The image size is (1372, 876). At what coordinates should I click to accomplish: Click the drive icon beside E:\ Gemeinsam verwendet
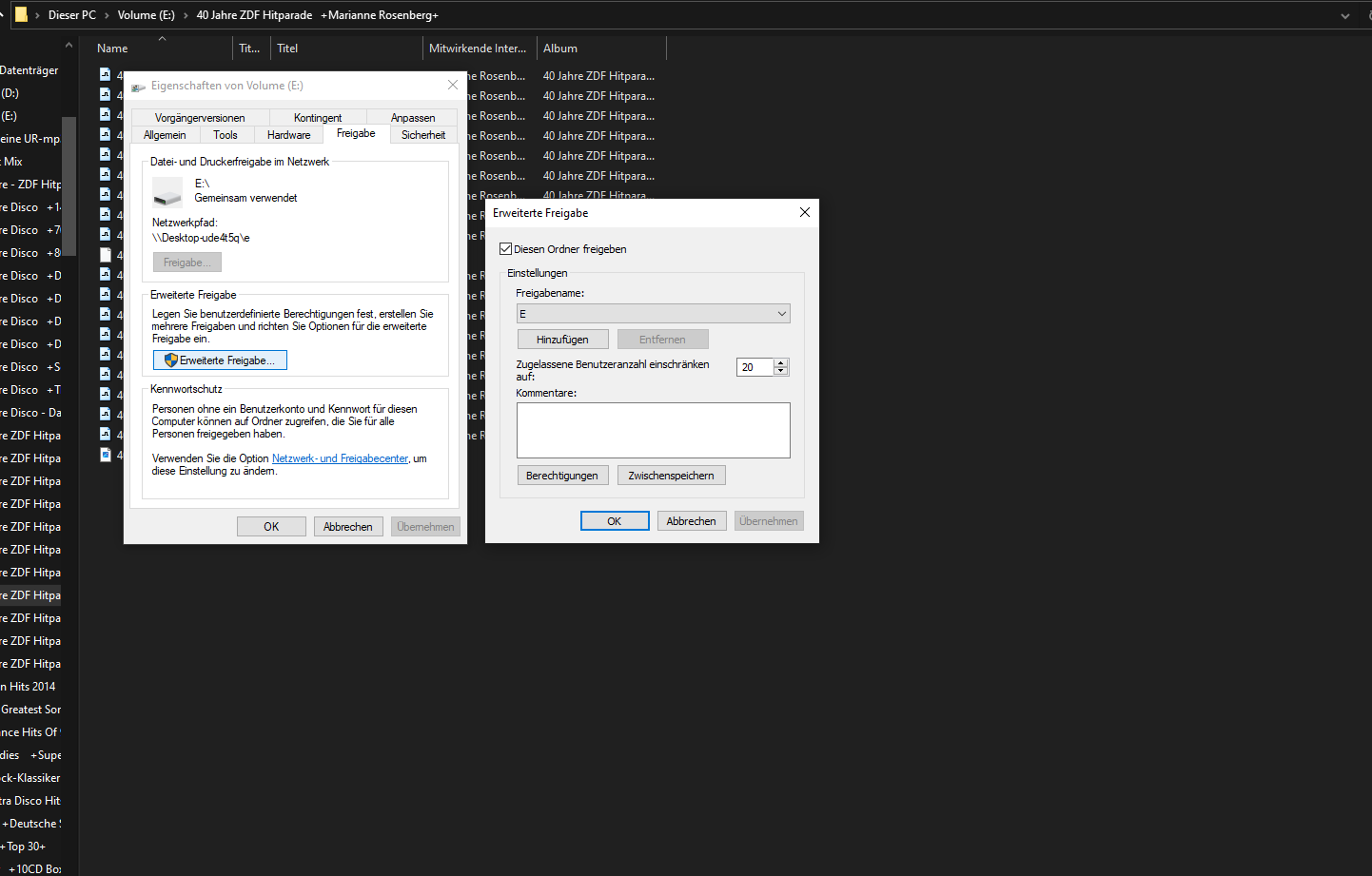click(167, 192)
